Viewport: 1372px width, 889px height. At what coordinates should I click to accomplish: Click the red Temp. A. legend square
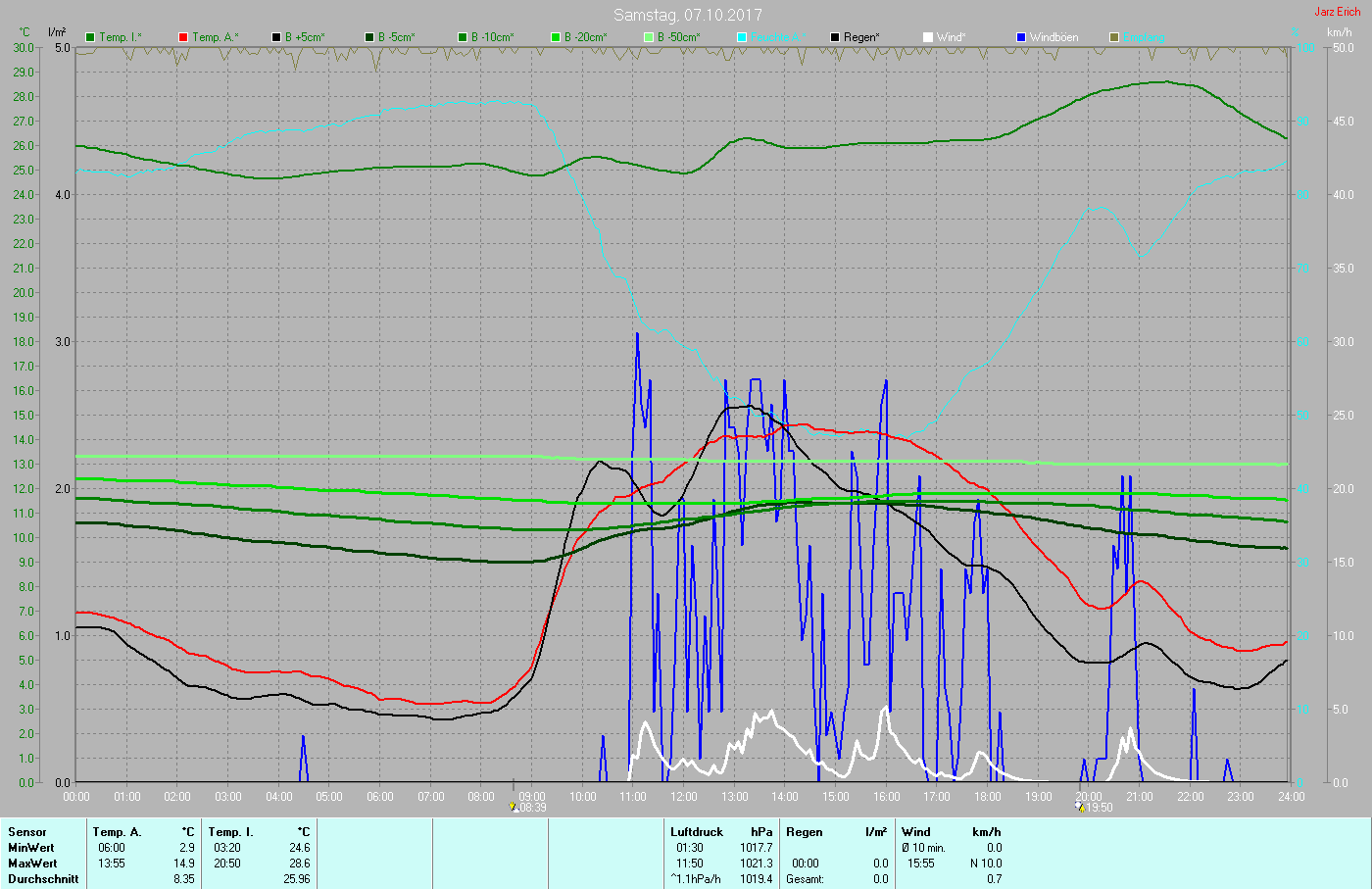183,37
